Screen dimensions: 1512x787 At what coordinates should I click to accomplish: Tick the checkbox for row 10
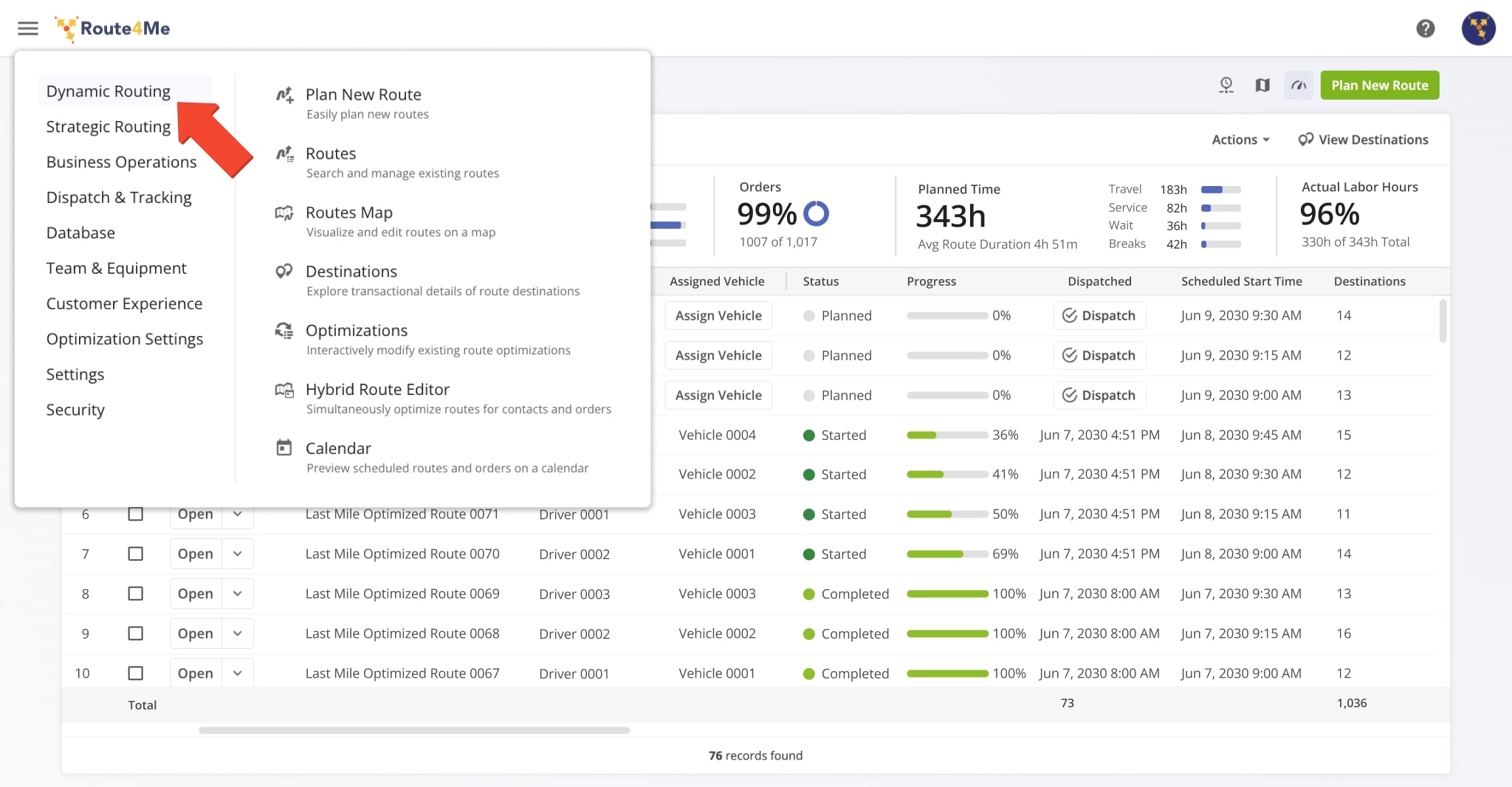[x=135, y=673]
